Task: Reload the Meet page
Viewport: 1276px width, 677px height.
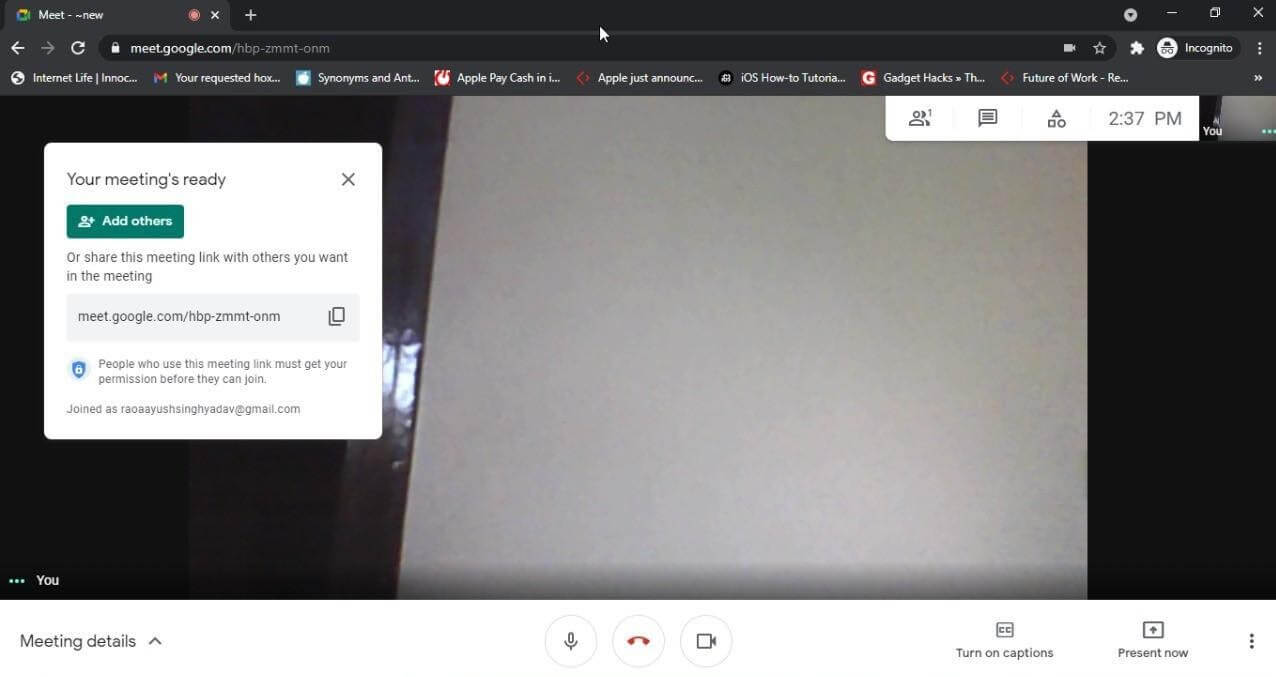Action: tap(78, 48)
